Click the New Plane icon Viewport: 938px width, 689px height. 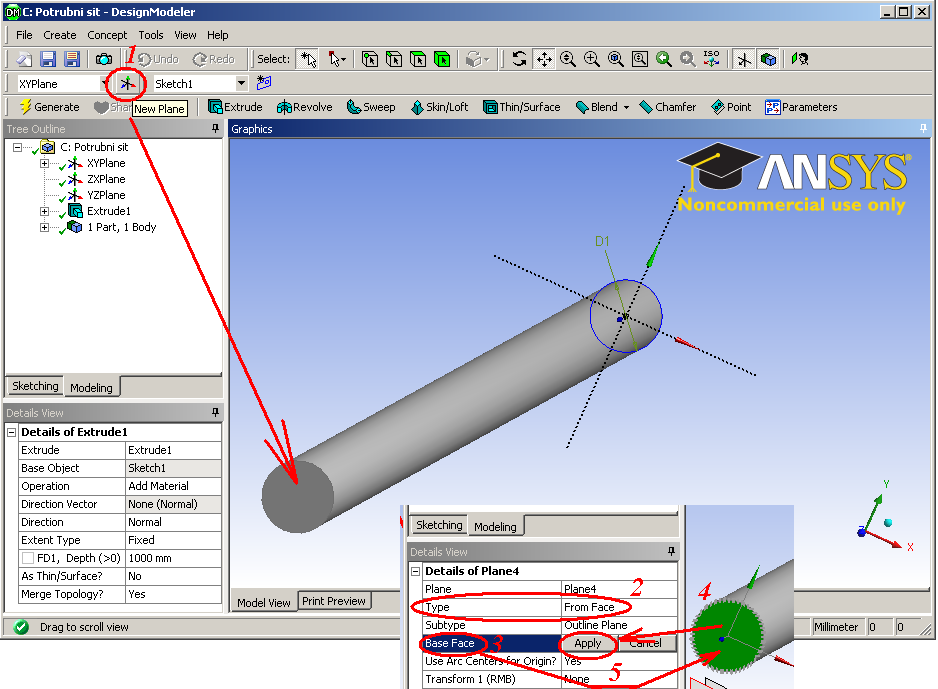127,84
